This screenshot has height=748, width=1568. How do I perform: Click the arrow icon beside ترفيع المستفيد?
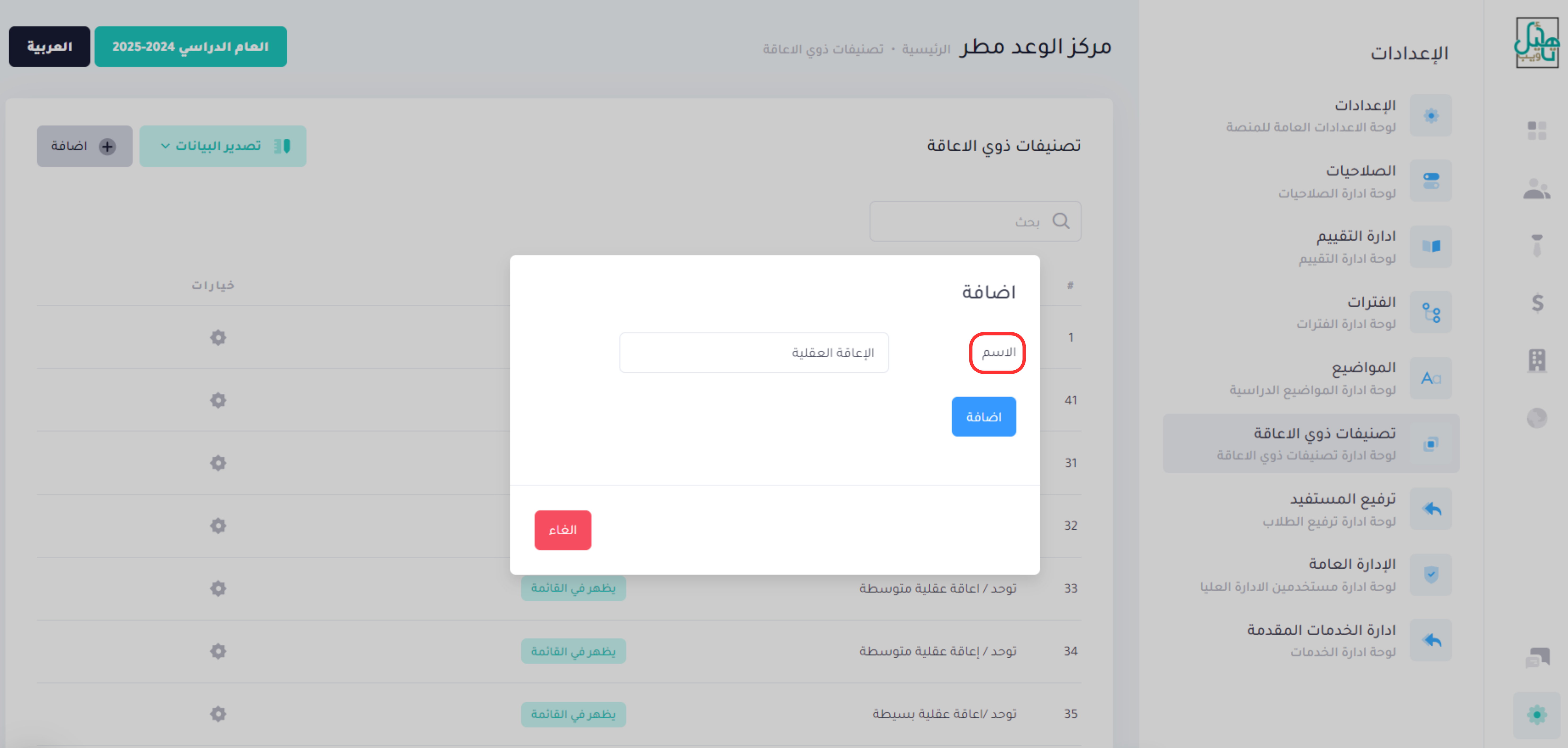[1431, 509]
